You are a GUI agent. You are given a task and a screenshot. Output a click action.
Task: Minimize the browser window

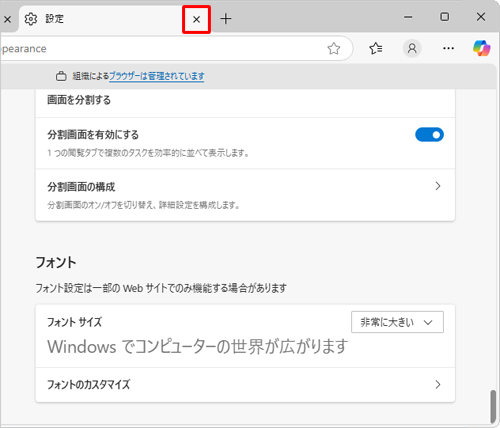click(x=408, y=17)
